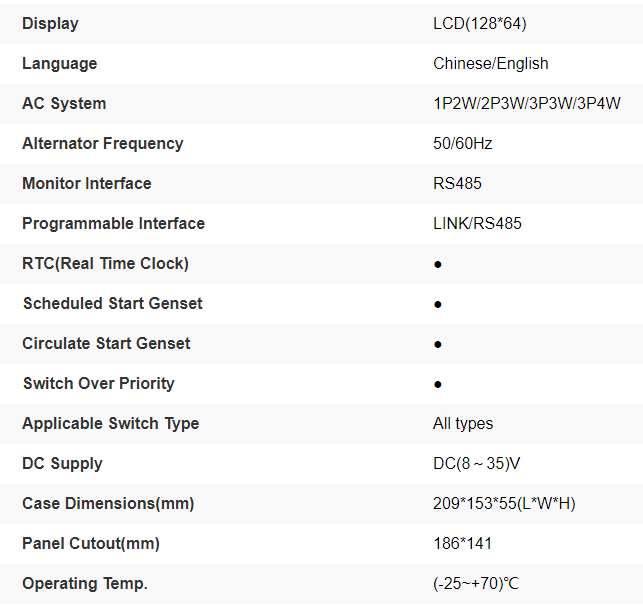Click the LCD(128*64) value
The image size is (643, 609).
coord(478,23)
